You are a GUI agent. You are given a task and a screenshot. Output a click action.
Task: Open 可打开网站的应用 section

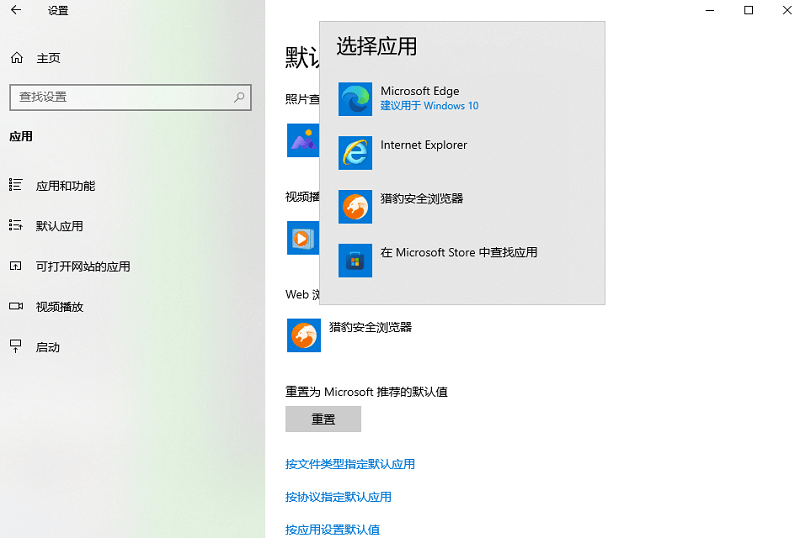pos(83,266)
